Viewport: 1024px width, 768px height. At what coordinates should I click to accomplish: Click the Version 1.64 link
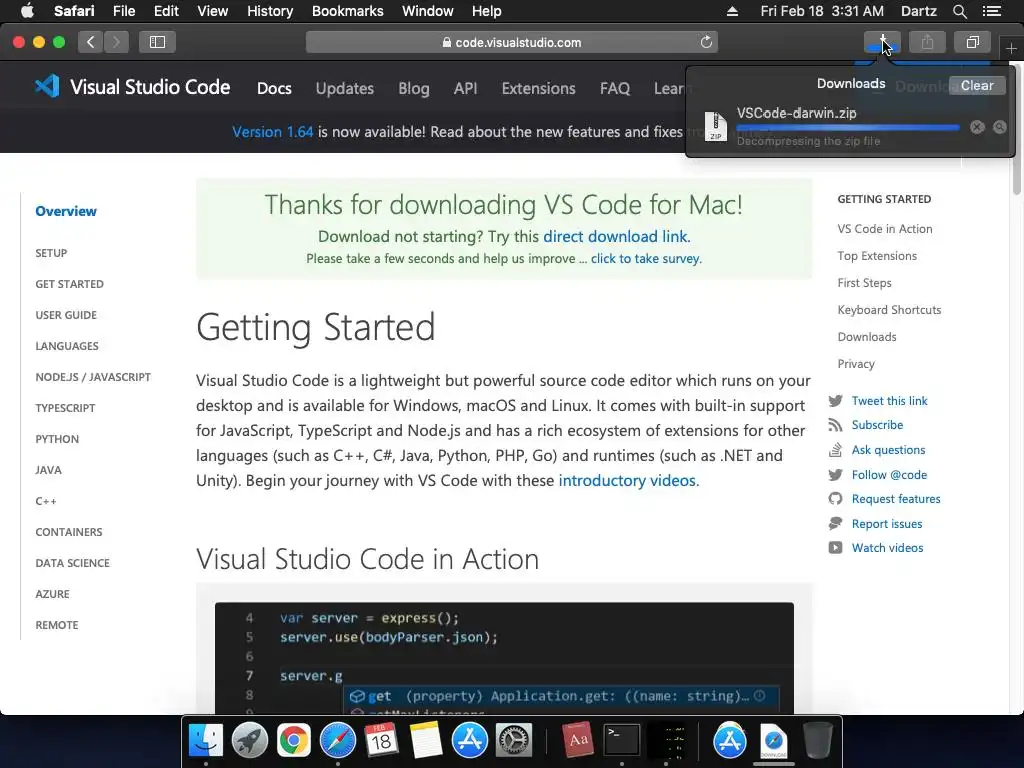pyautogui.click(x=272, y=131)
